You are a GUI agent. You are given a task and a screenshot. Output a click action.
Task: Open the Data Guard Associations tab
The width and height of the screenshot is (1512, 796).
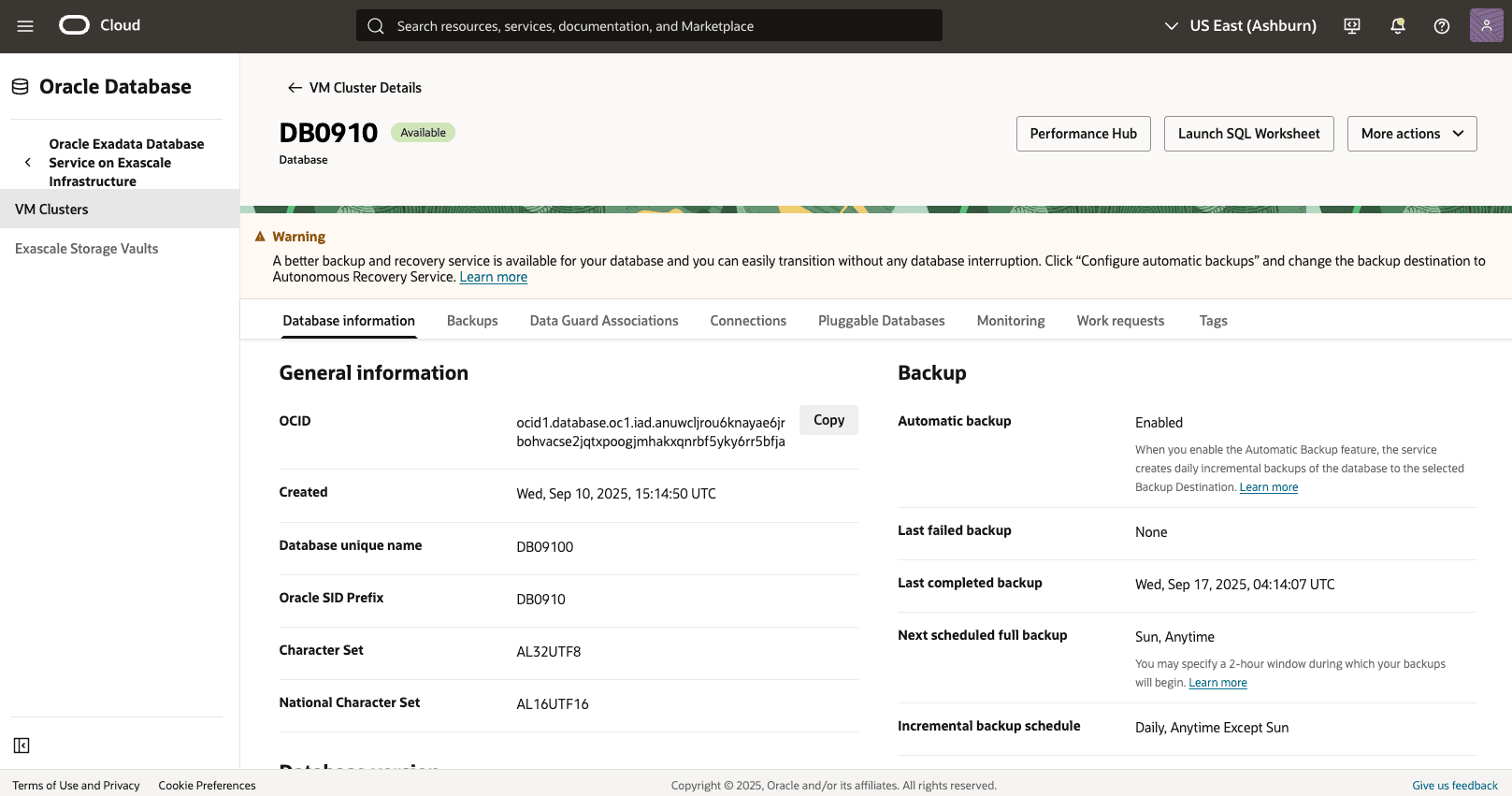[x=604, y=321]
